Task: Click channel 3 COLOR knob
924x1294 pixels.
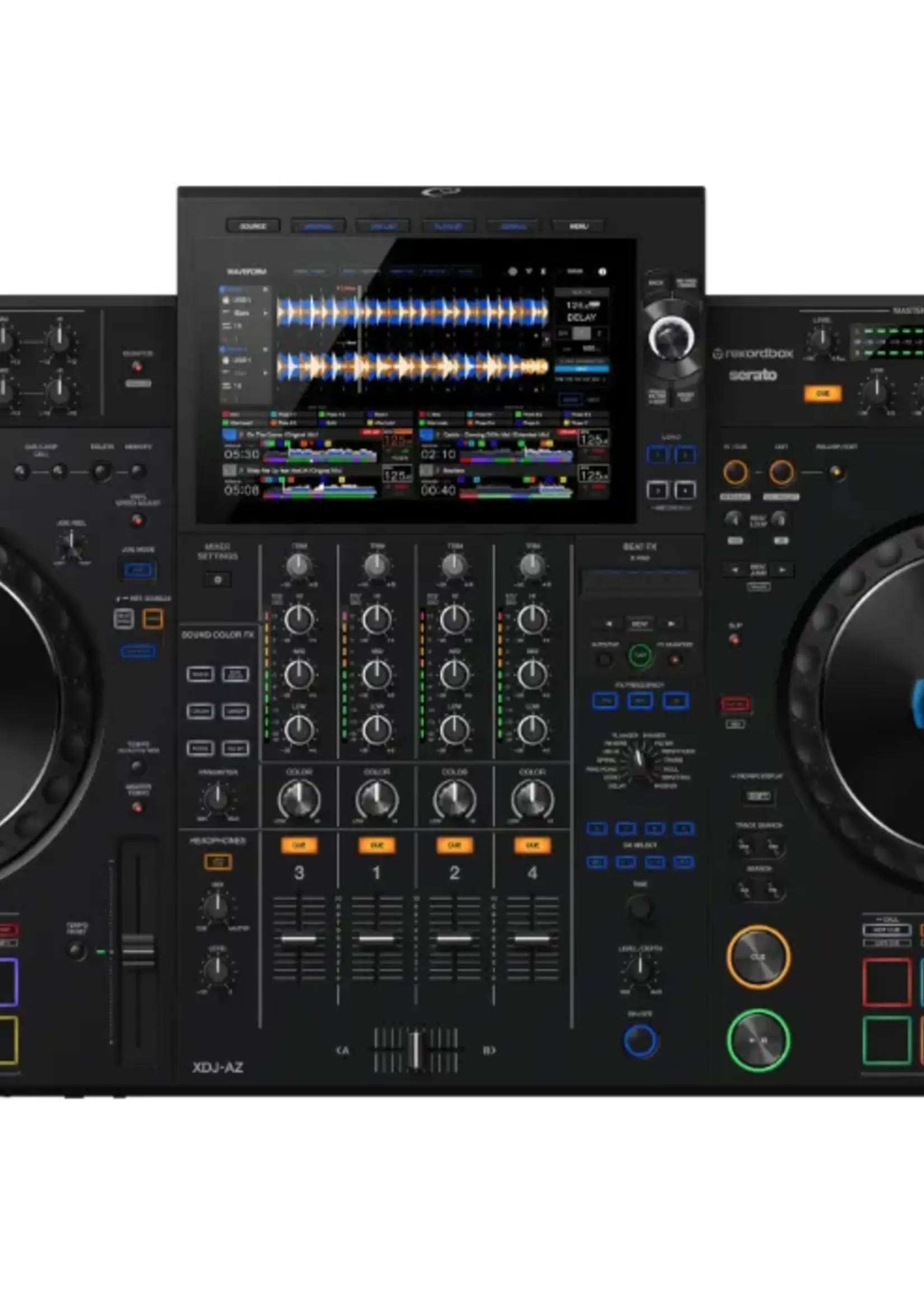Action: click(x=299, y=799)
